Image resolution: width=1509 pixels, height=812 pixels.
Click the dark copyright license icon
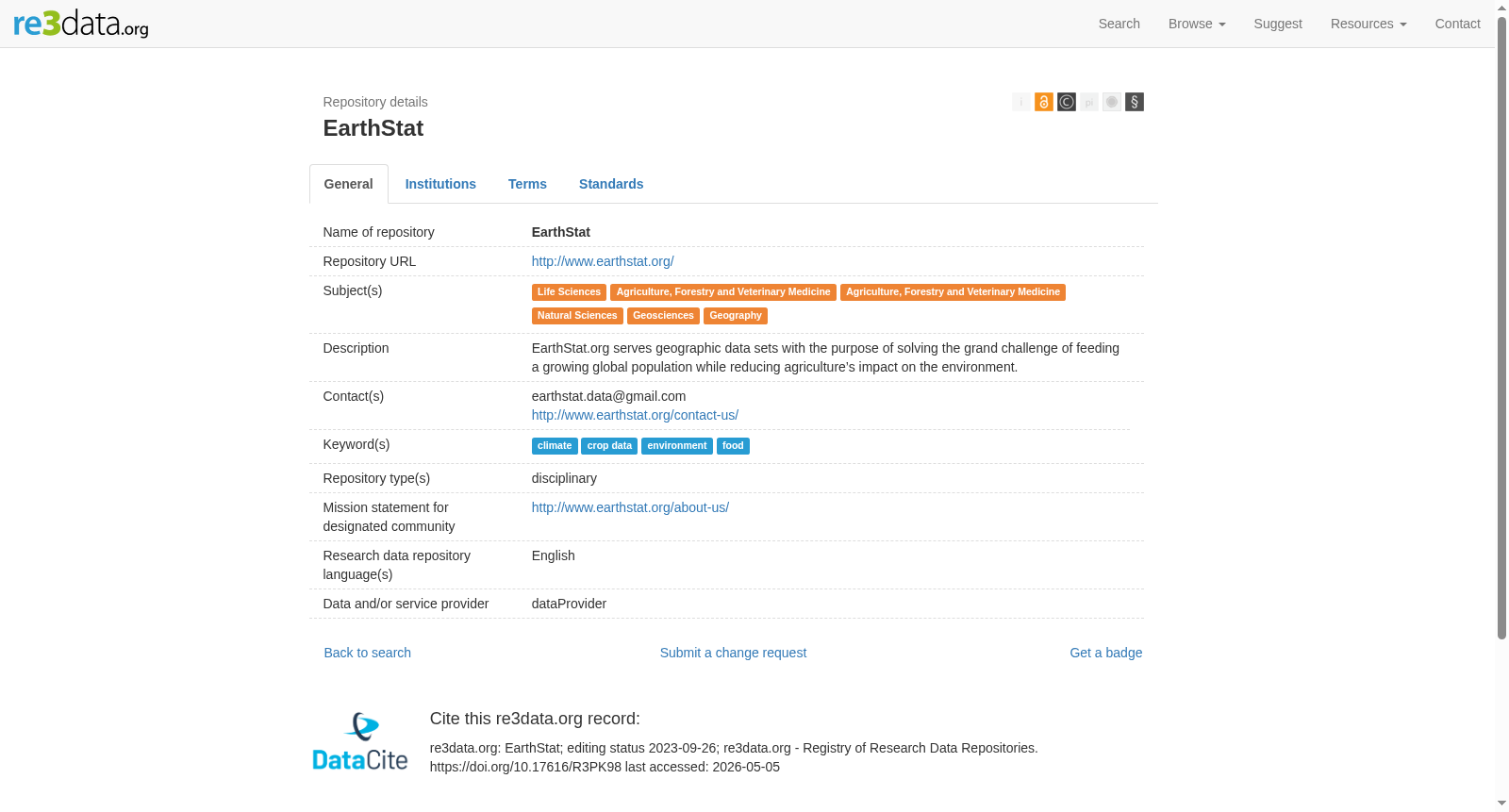[1067, 102]
